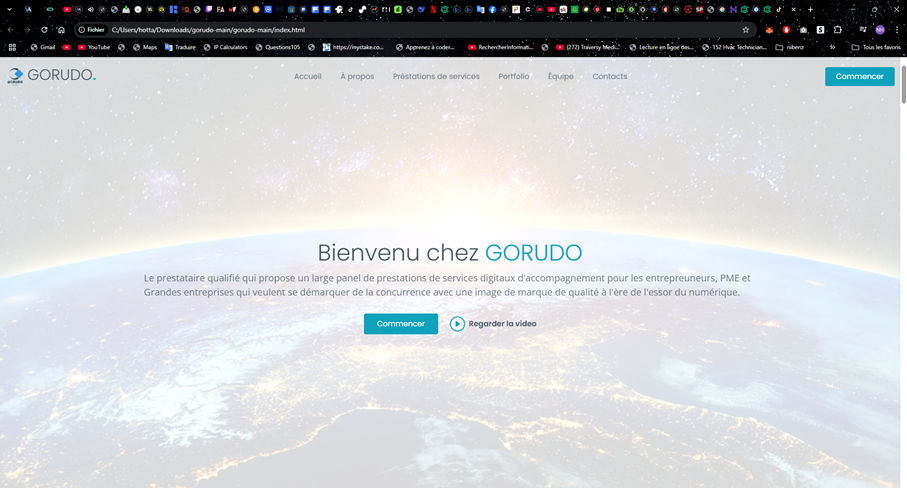The height and width of the screenshot is (488, 907).
Task: Go back with the browser back arrow
Action: [x=10, y=29]
